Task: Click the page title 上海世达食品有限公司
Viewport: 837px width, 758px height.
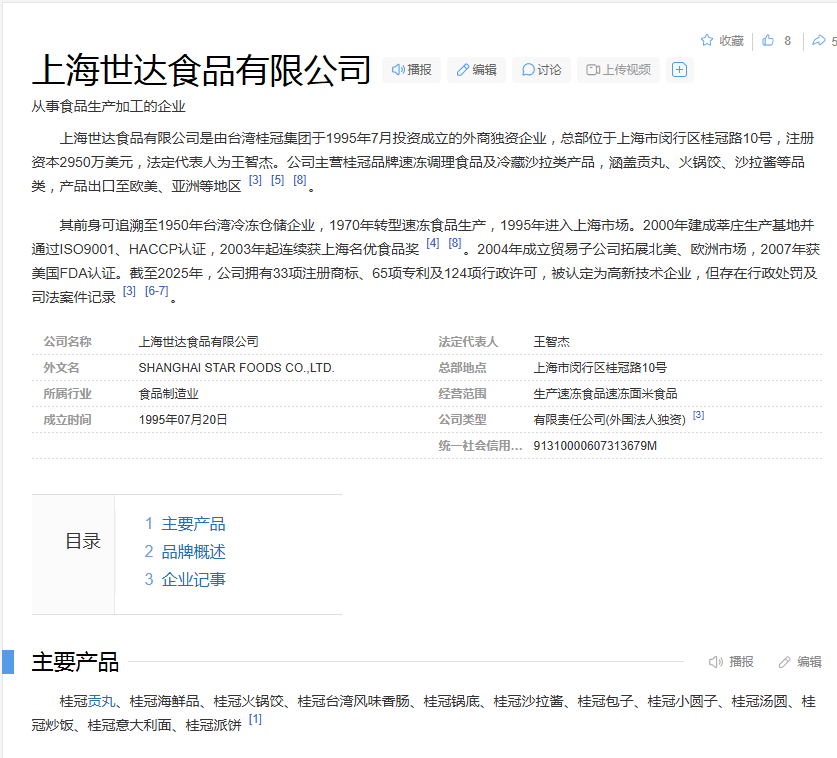Action: [x=201, y=70]
